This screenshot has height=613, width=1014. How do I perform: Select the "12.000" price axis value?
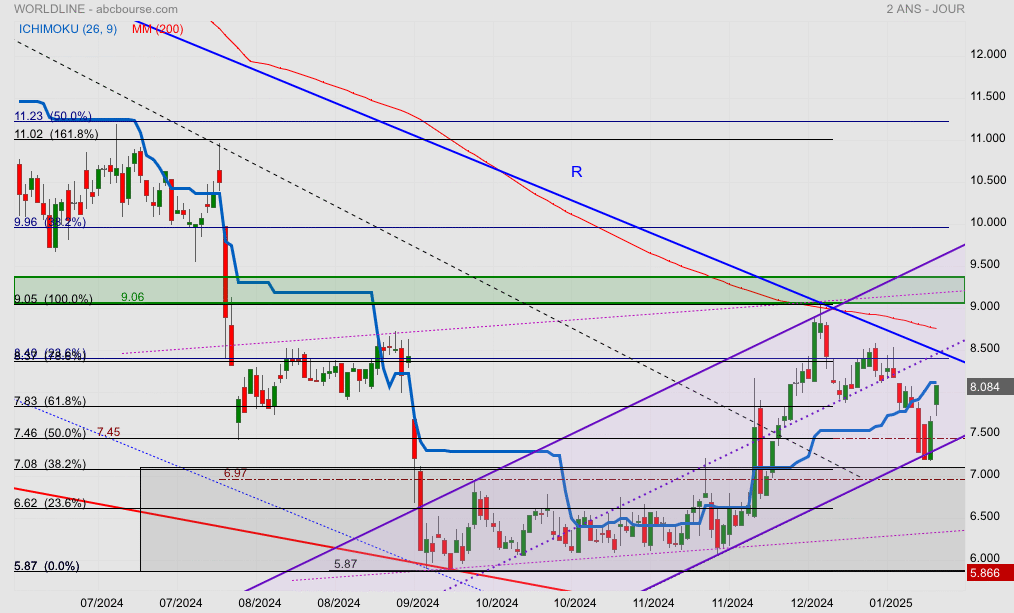pyautogui.click(x=988, y=54)
